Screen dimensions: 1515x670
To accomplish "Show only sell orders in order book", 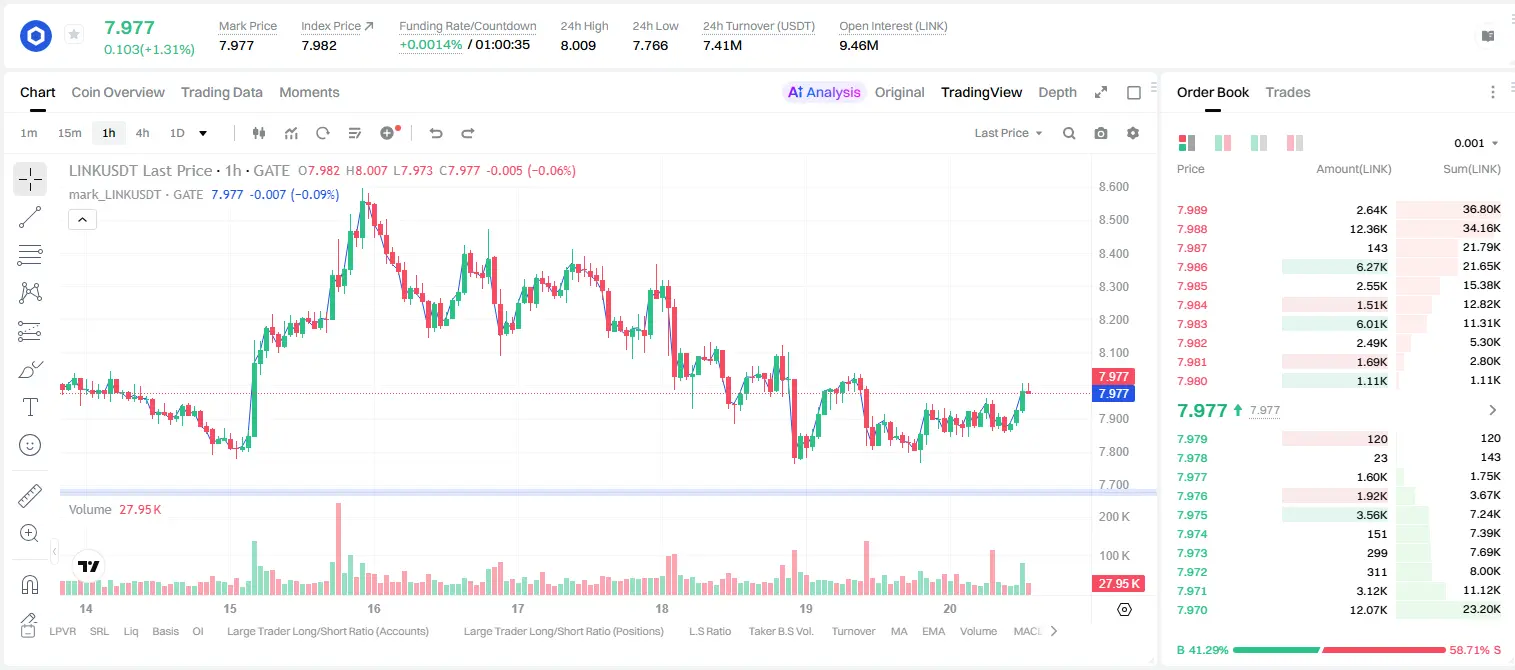I will pyautogui.click(x=1295, y=143).
